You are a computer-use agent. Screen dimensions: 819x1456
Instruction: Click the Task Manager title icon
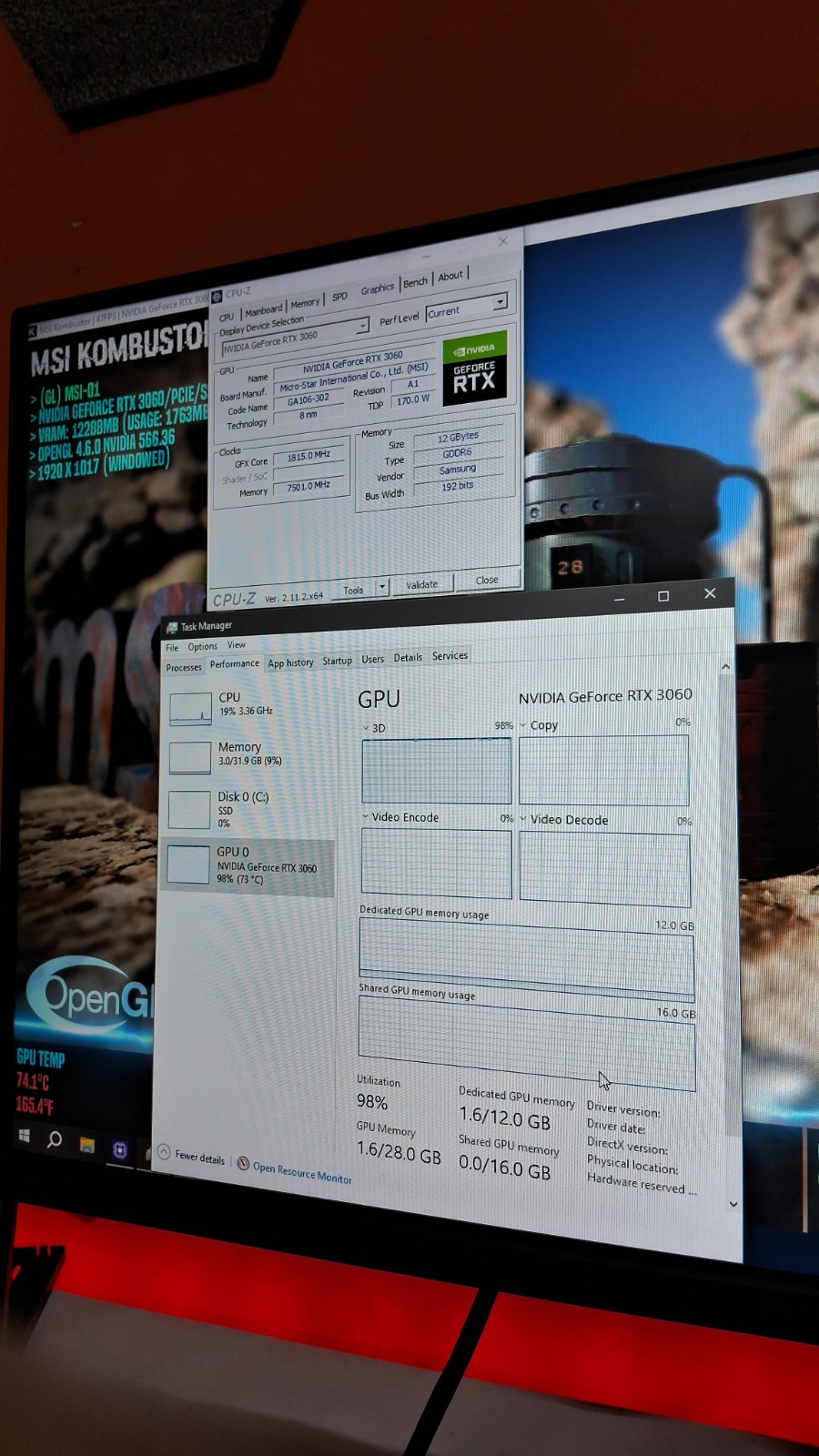[172, 628]
